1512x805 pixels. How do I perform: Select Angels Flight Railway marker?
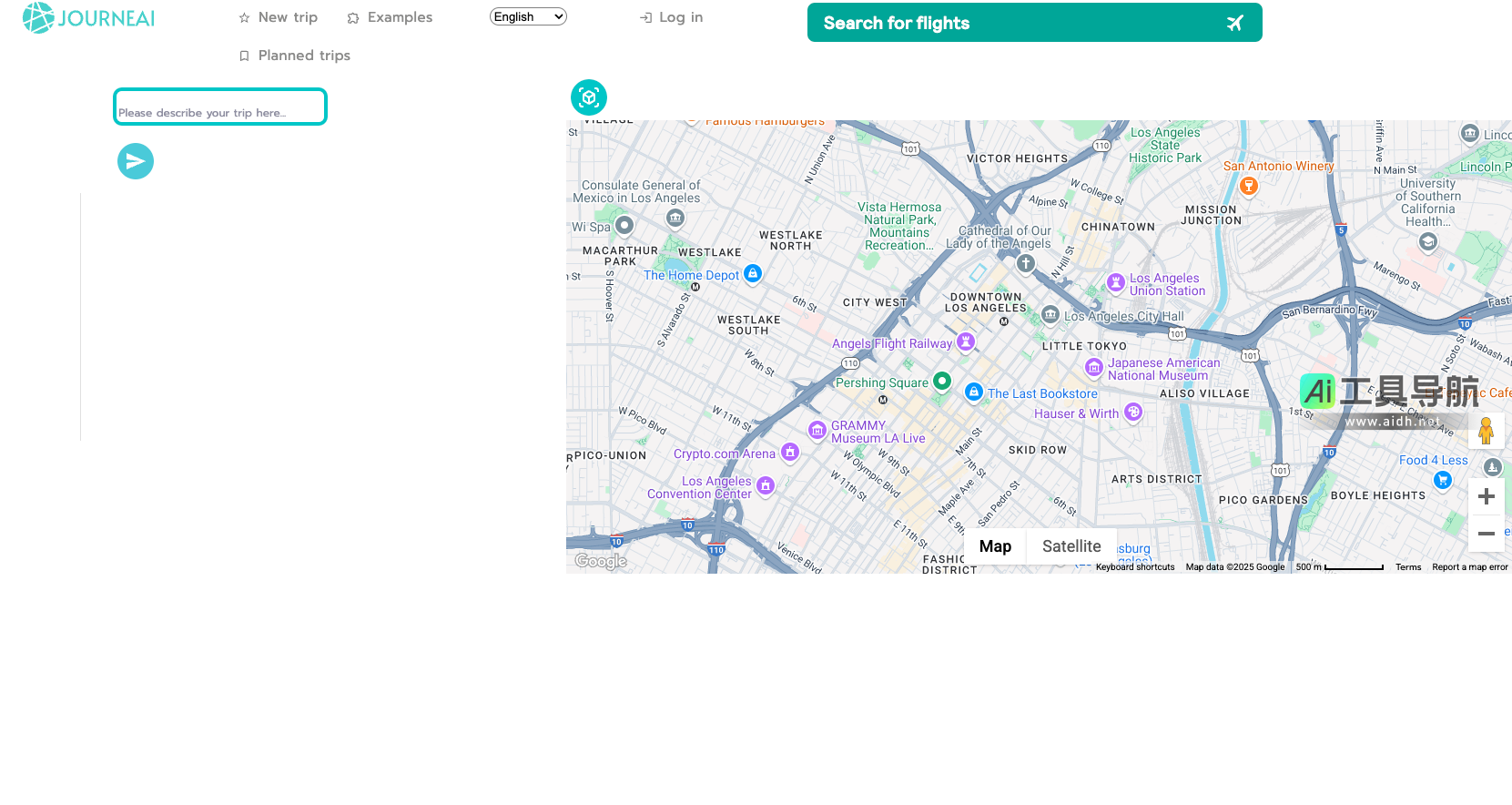pos(966,342)
